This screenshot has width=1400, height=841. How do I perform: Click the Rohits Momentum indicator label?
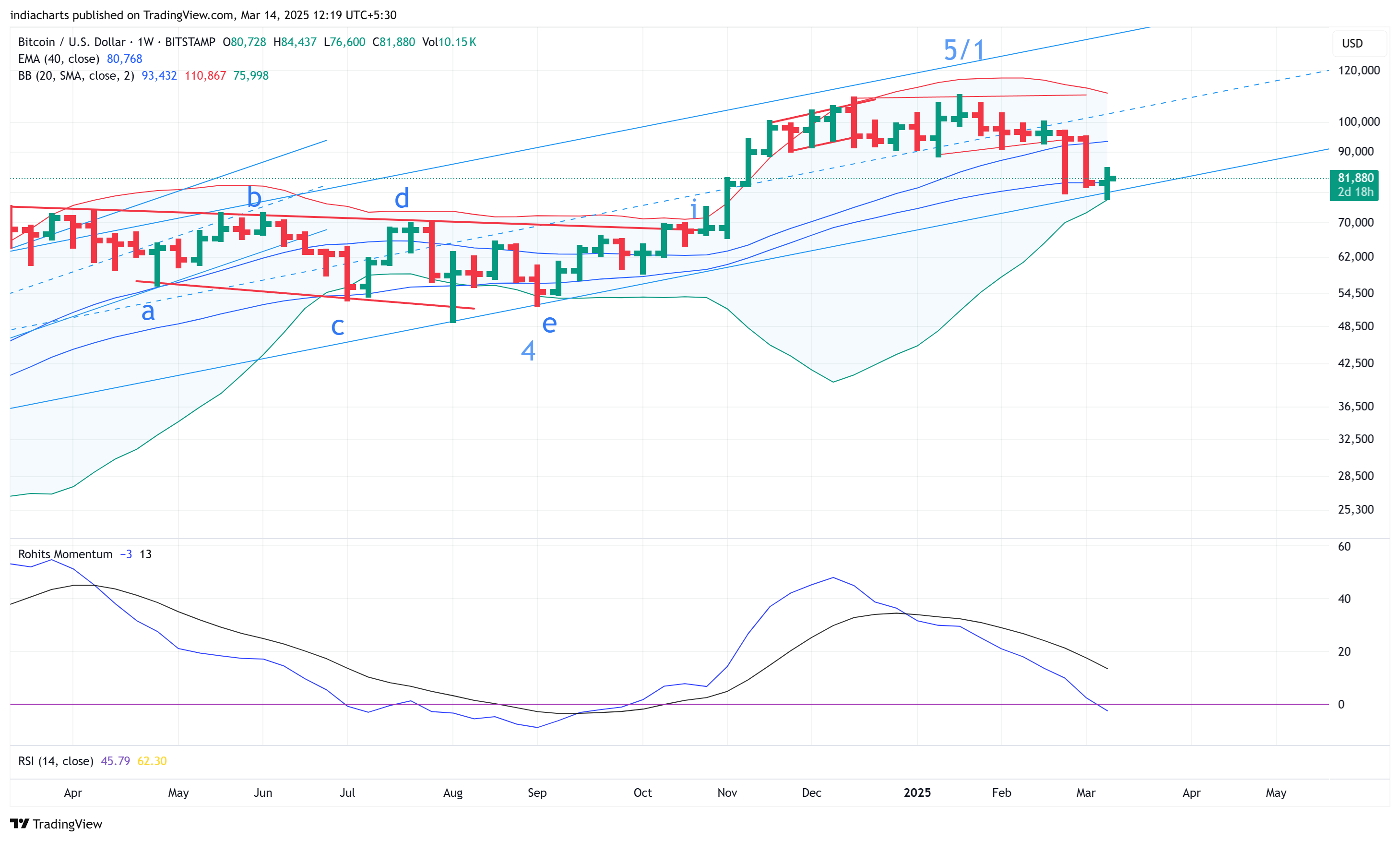[x=65, y=554]
